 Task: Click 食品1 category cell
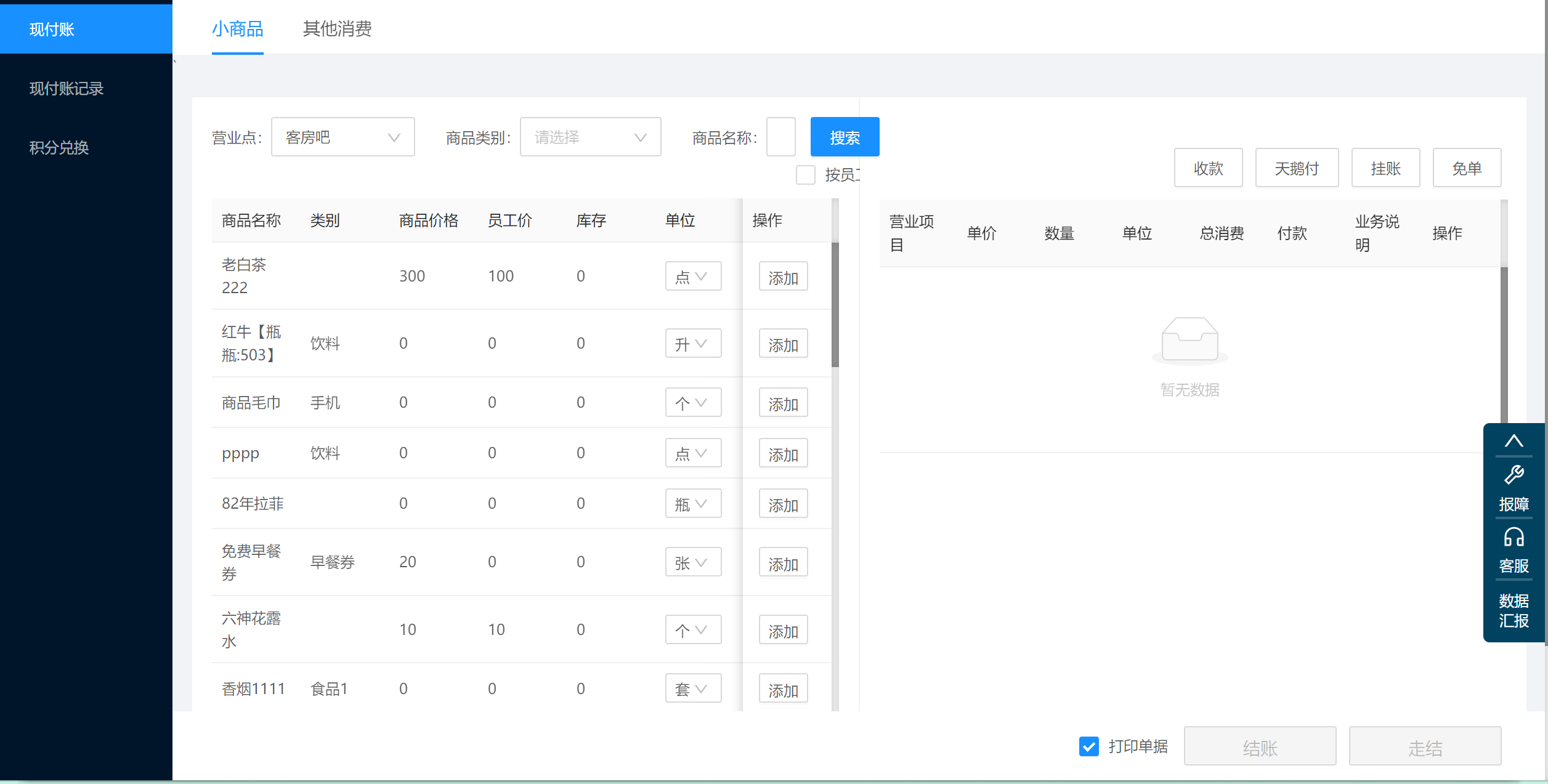point(329,689)
